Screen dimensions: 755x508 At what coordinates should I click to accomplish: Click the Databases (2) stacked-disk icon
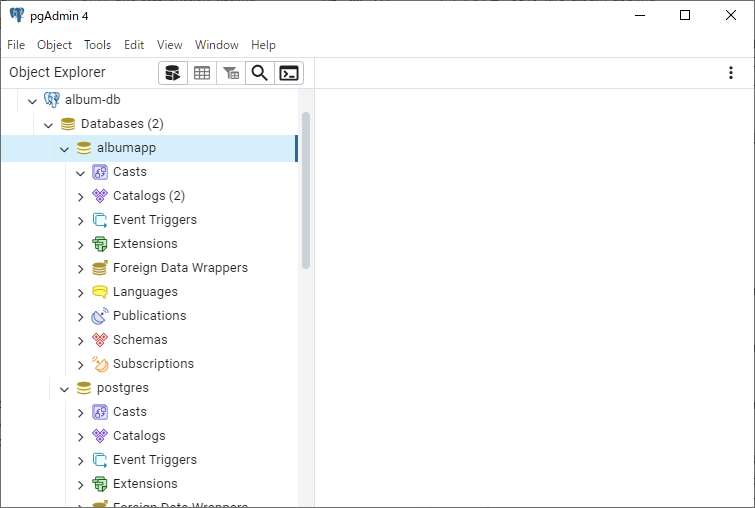(68, 124)
